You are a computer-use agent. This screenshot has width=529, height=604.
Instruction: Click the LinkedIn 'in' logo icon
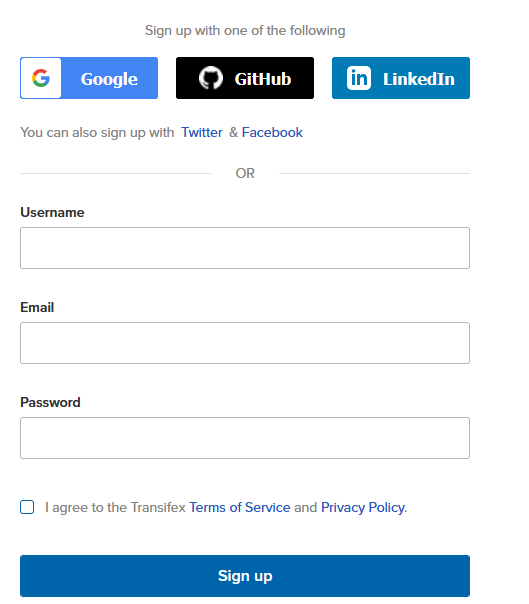(x=359, y=78)
